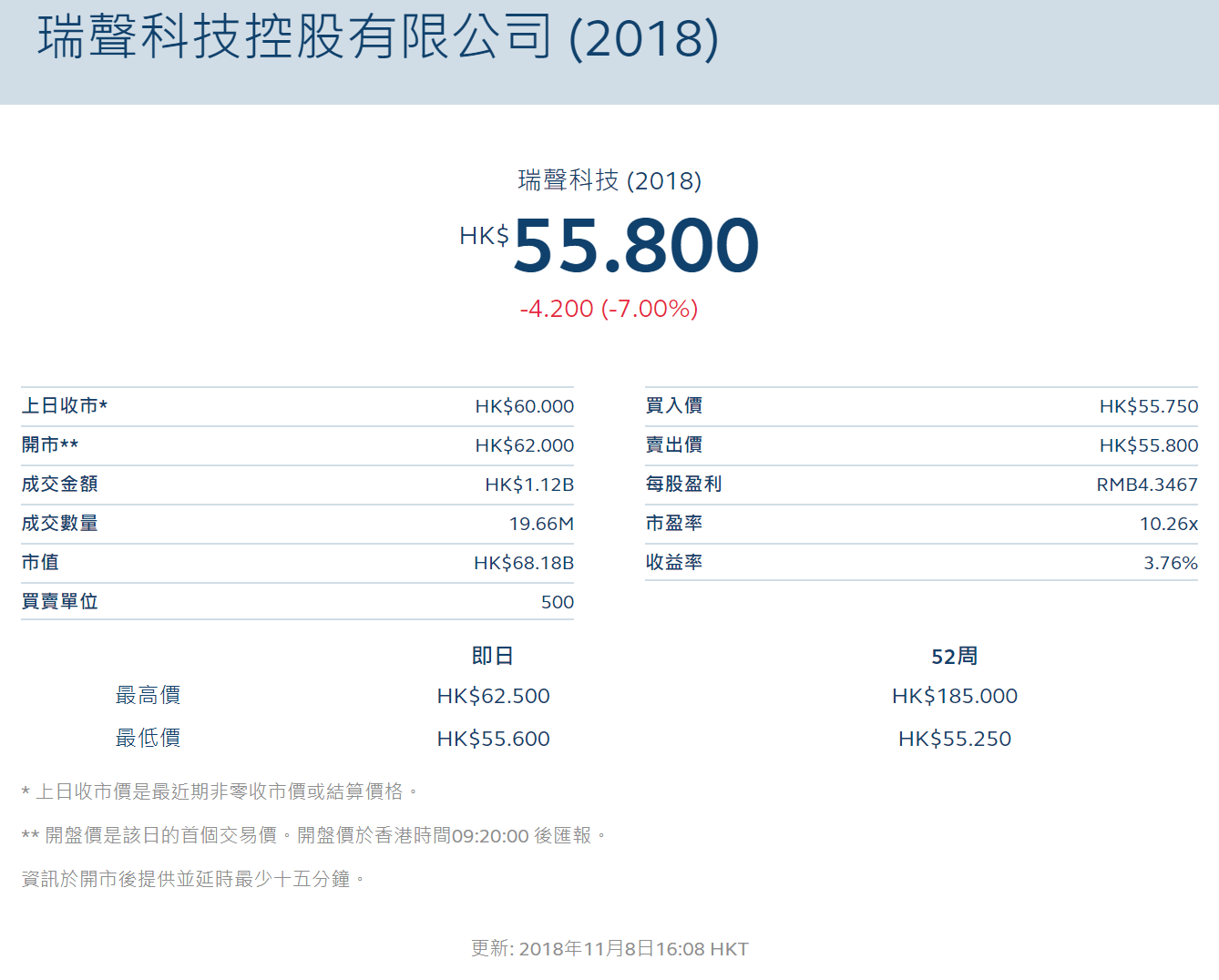Click the 即日 intraday column header

click(x=494, y=655)
